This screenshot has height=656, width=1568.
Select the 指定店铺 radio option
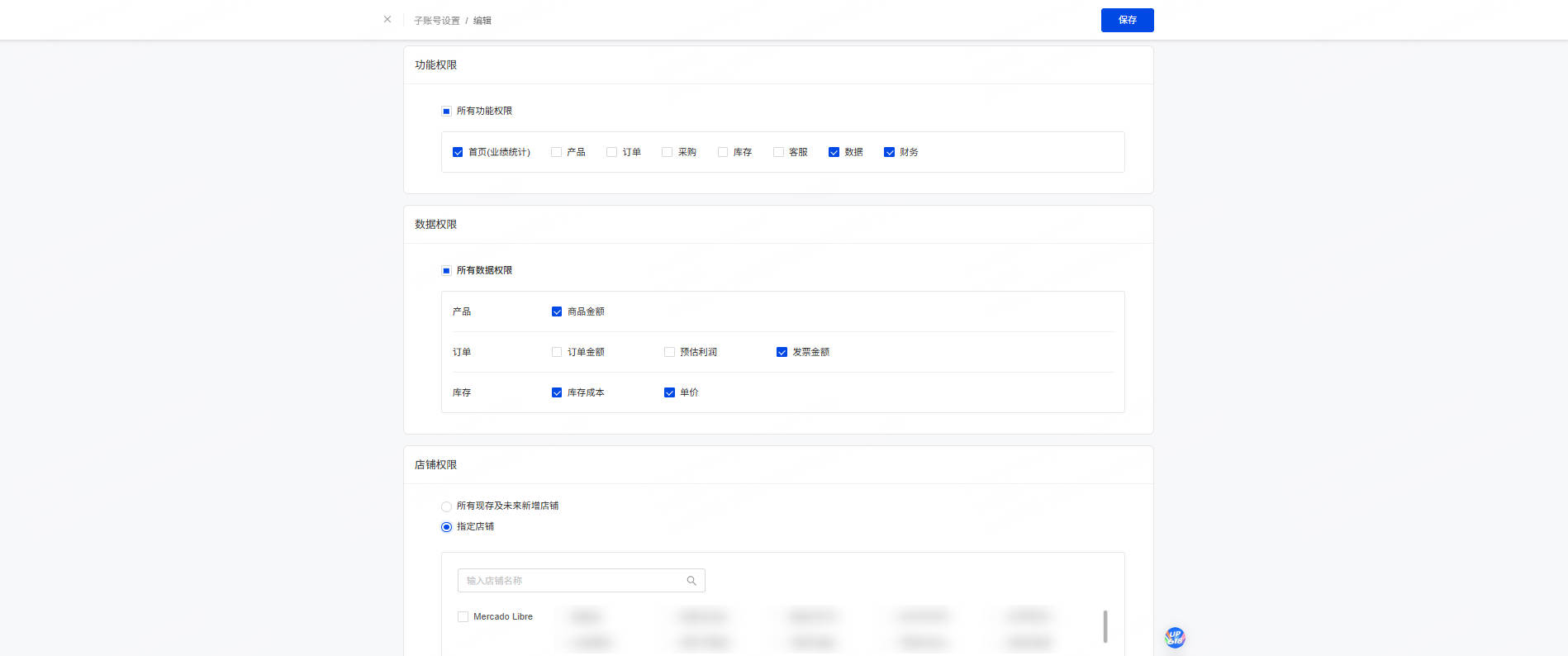446,527
